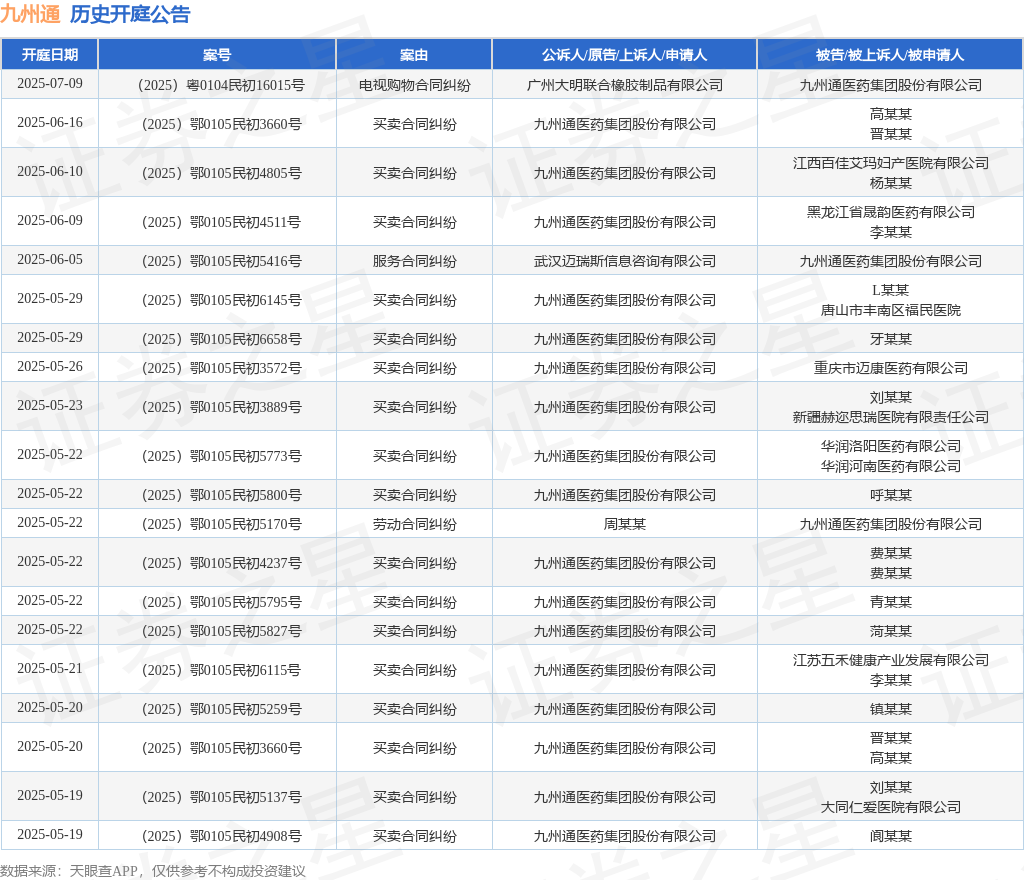
Task: Select case number "(2025)鄂0105民初4237号"
Action: 221,563
